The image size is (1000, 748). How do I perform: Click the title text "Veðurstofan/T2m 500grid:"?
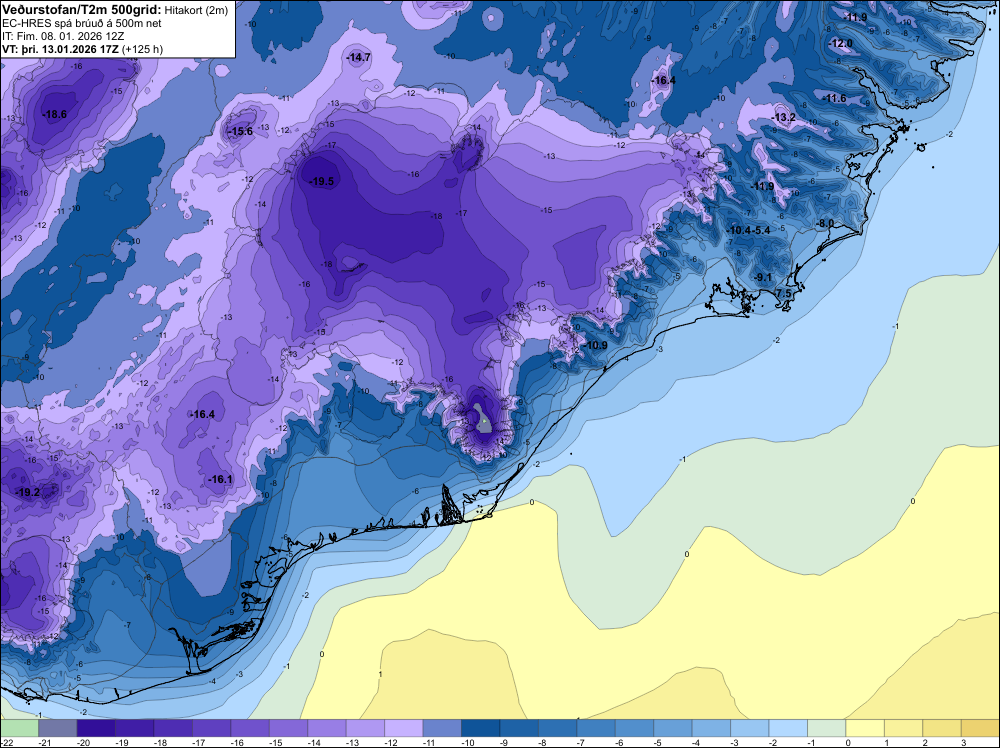coord(80,10)
